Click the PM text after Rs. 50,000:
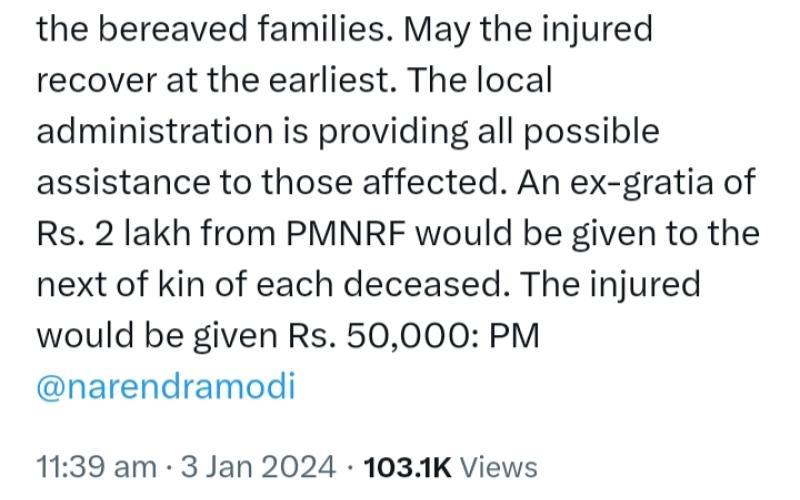The width and height of the screenshot is (800, 500). pos(514,336)
